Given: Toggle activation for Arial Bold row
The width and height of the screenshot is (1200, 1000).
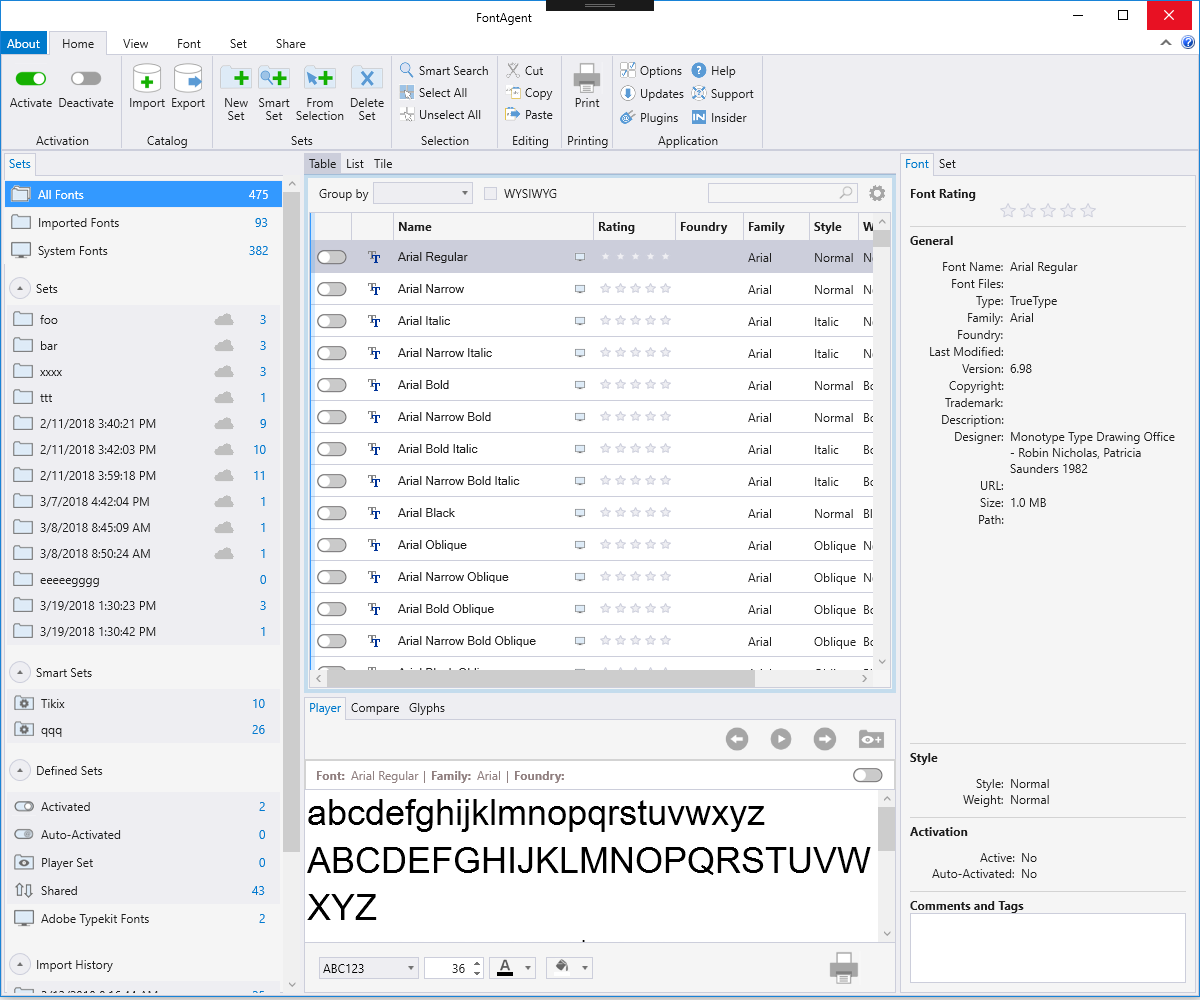Looking at the screenshot, I should click(331, 385).
